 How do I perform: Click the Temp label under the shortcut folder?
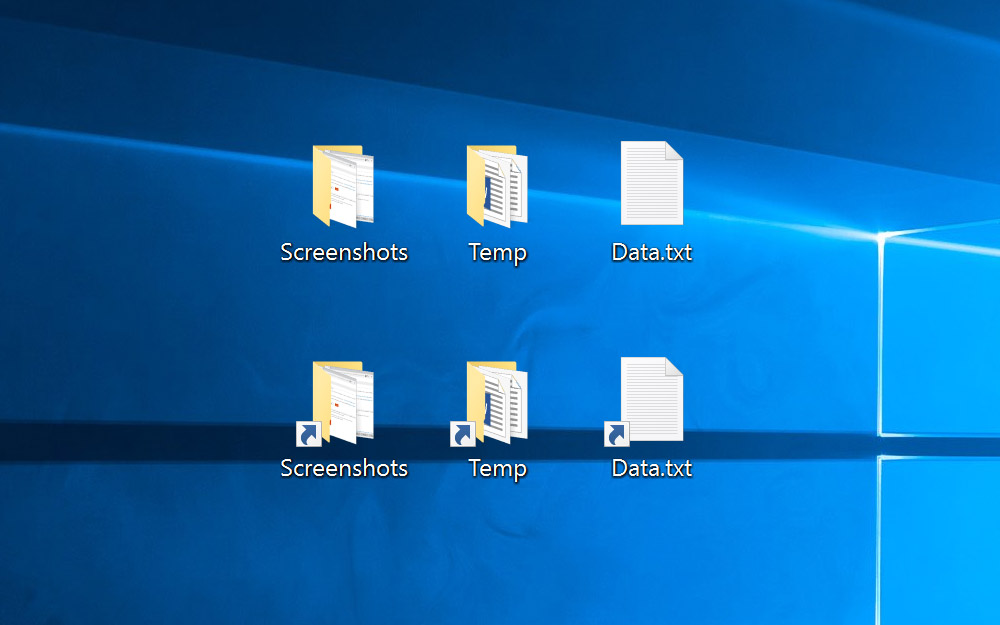497,469
